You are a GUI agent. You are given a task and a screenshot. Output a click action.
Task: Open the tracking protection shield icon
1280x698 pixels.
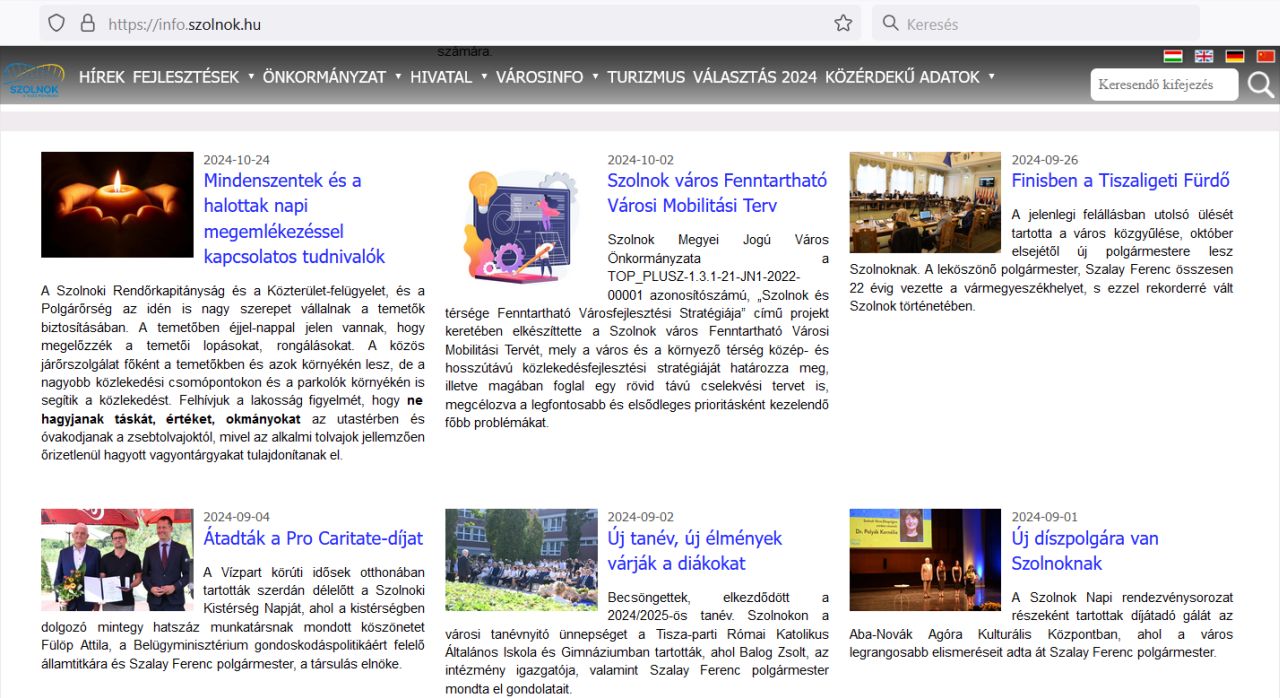point(56,23)
